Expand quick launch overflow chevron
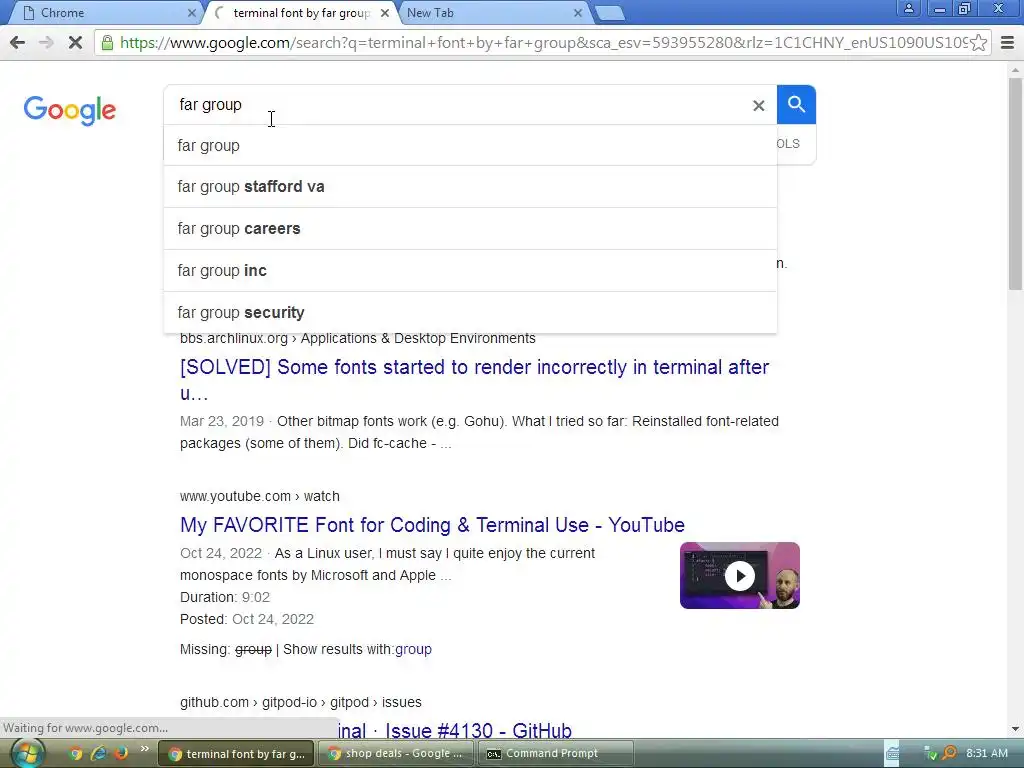The width and height of the screenshot is (1024, 768). tap(144, 748)
